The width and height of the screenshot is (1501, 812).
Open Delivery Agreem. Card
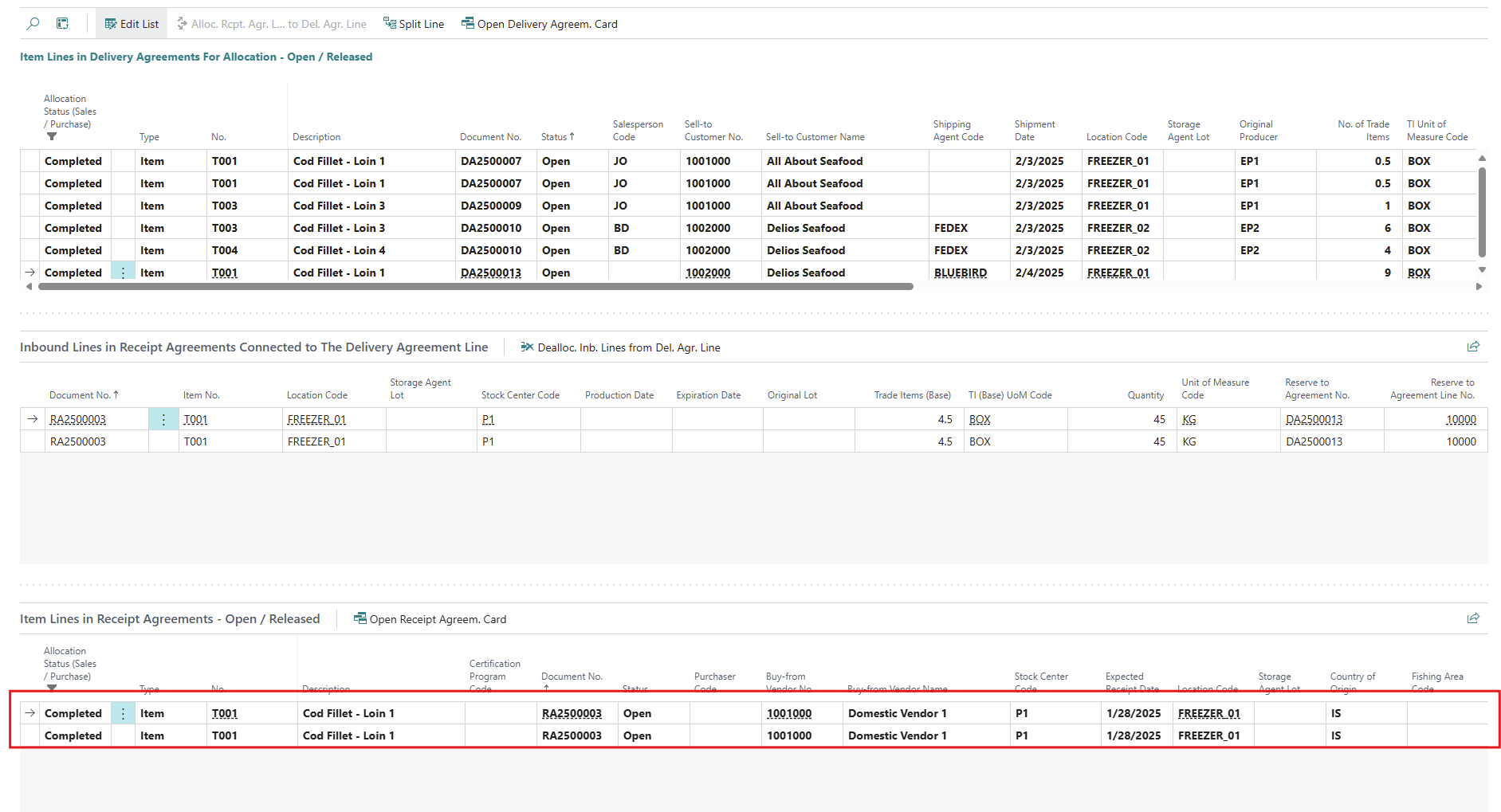[540, 24]
